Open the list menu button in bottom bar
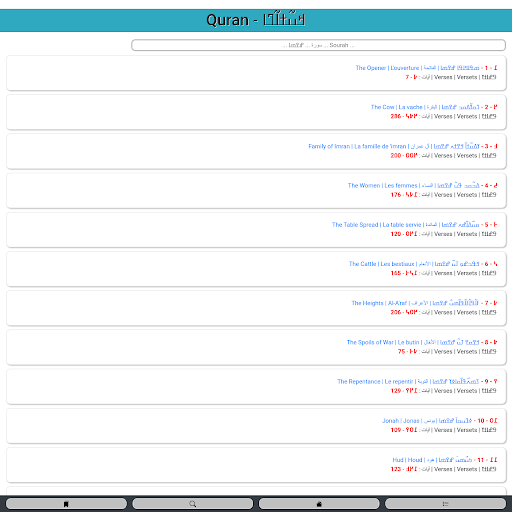512x512 pixels. pos(445,504)
